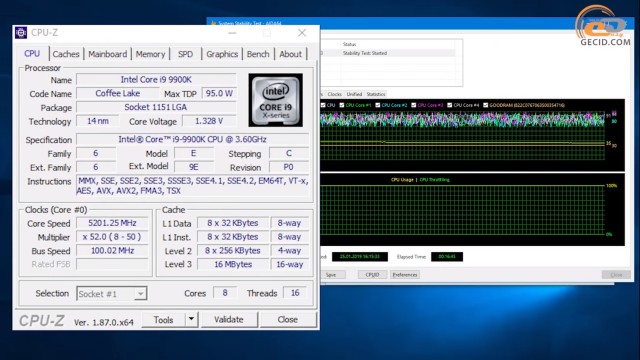This screenshot has height=360, width=640.
Task: Select the 'Stability Test: Started' log row
Action: (x=388, y=53)
